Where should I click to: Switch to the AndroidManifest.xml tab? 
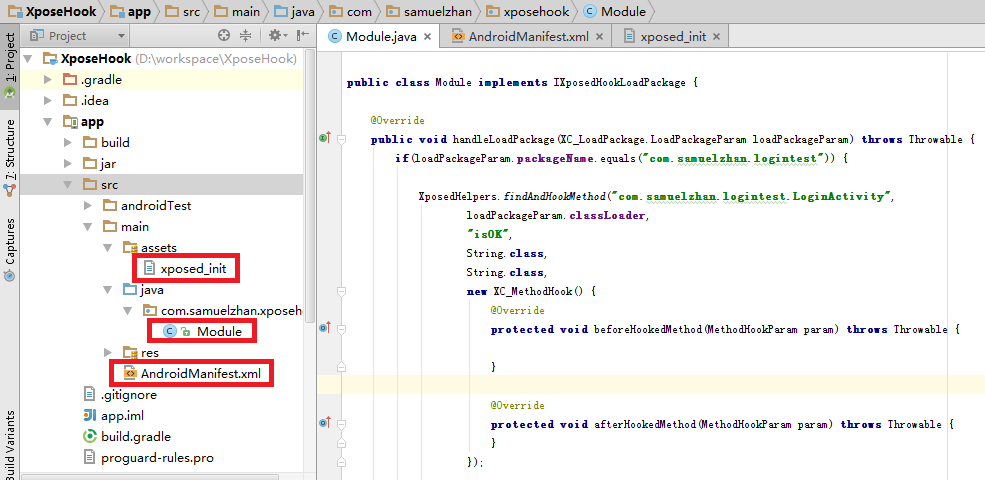[526, 37]
